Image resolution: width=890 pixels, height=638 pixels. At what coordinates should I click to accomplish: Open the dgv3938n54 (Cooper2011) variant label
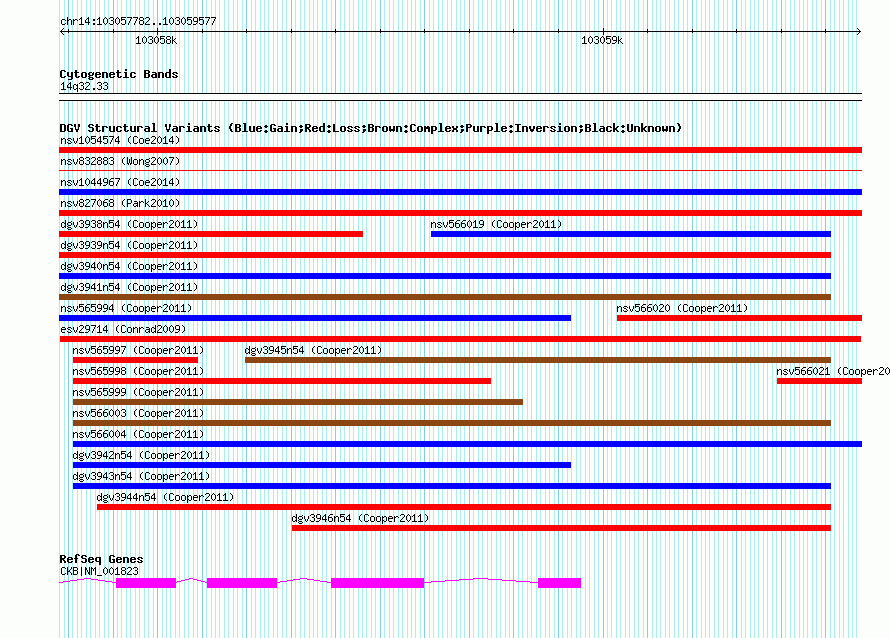click(129, 224)
